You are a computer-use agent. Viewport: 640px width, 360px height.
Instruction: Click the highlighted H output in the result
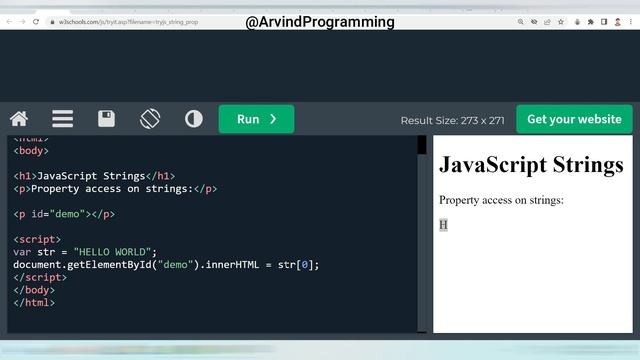[443, 224]
